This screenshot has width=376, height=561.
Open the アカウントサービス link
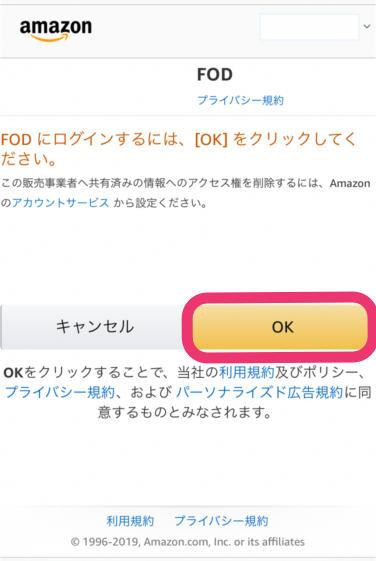pyautogui.click(x=60, y=203)
